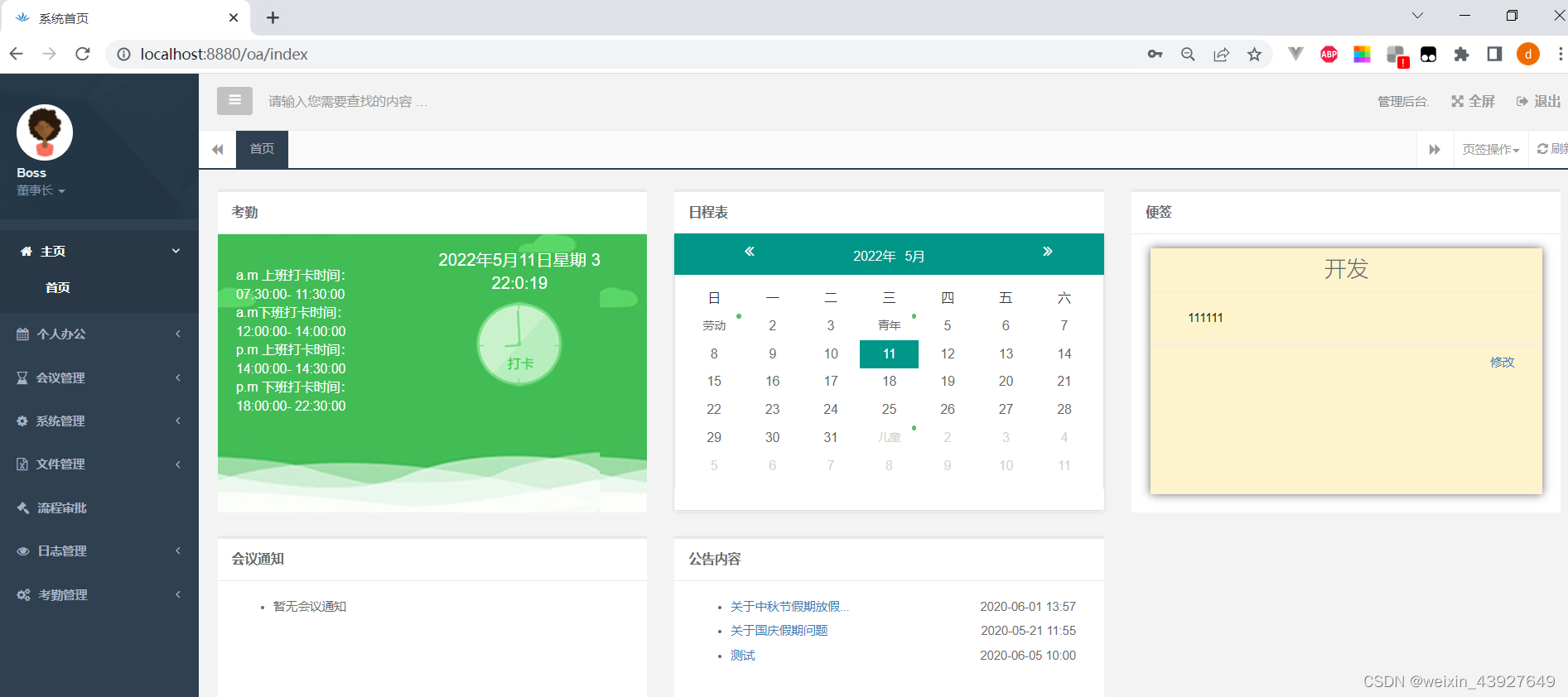This screenshot has height=697, width=1568.
Task: Click the Boss user avatar
Action: (45, 132)
